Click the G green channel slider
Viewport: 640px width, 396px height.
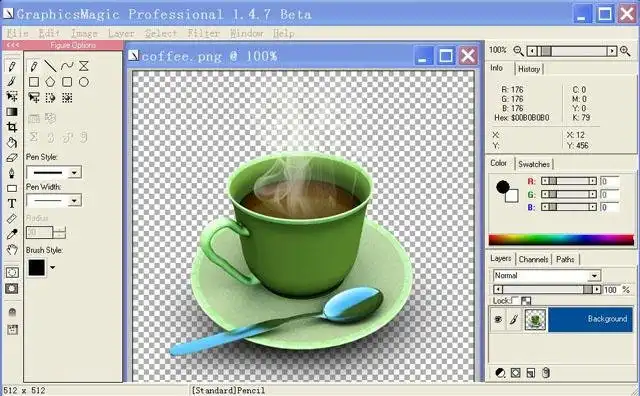569,194
